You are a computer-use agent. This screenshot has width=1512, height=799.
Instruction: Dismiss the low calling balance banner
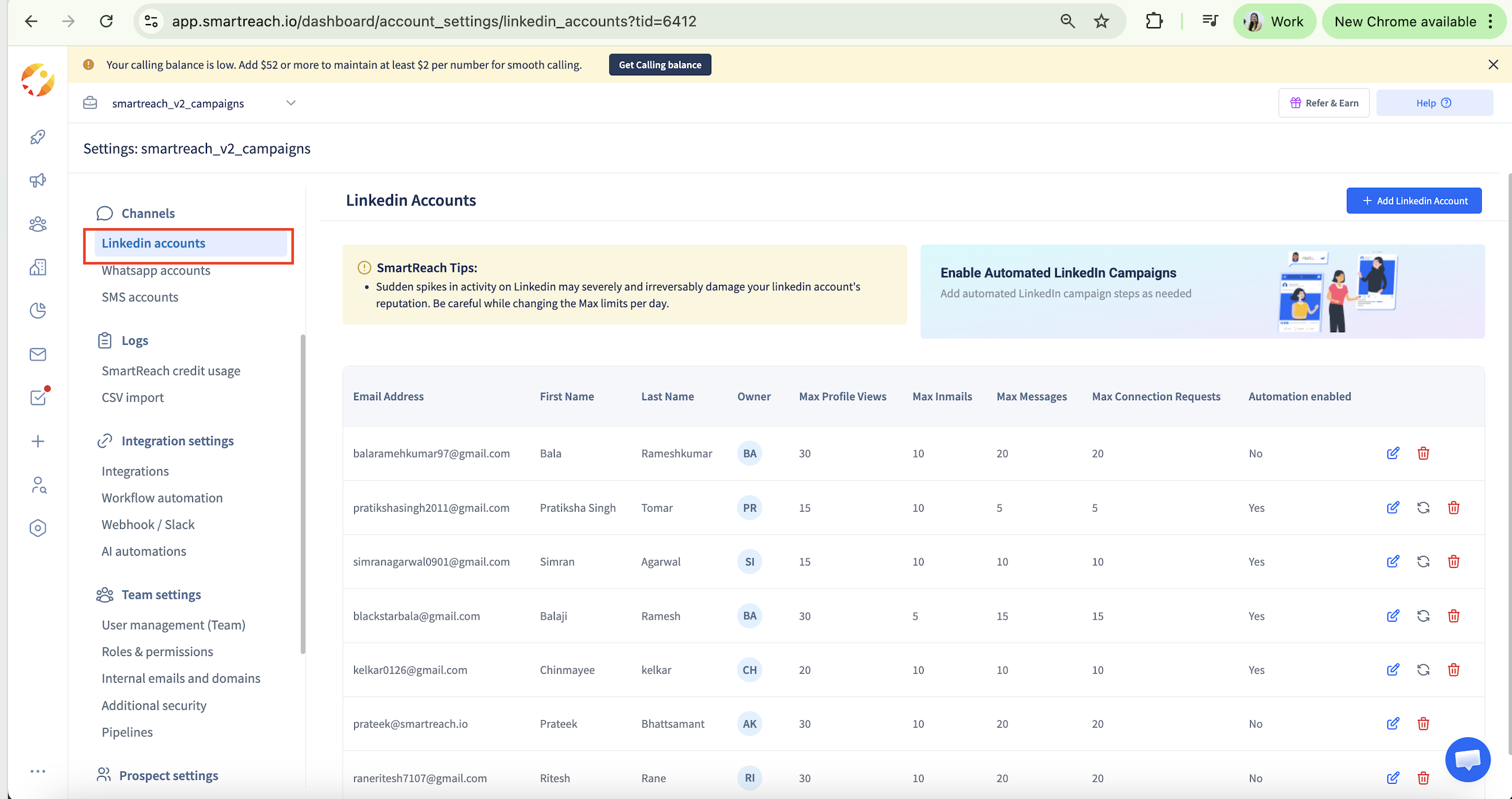[1493, 65]
